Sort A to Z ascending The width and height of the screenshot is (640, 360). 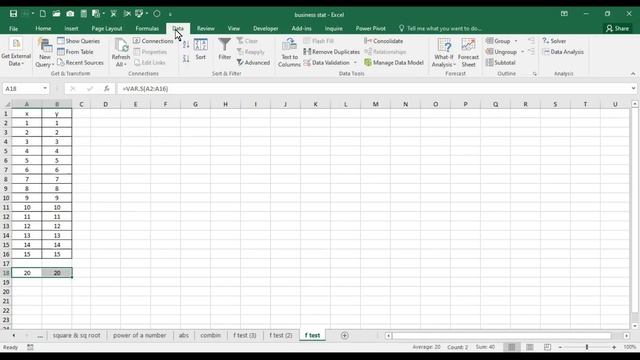(x=186, y=44)
